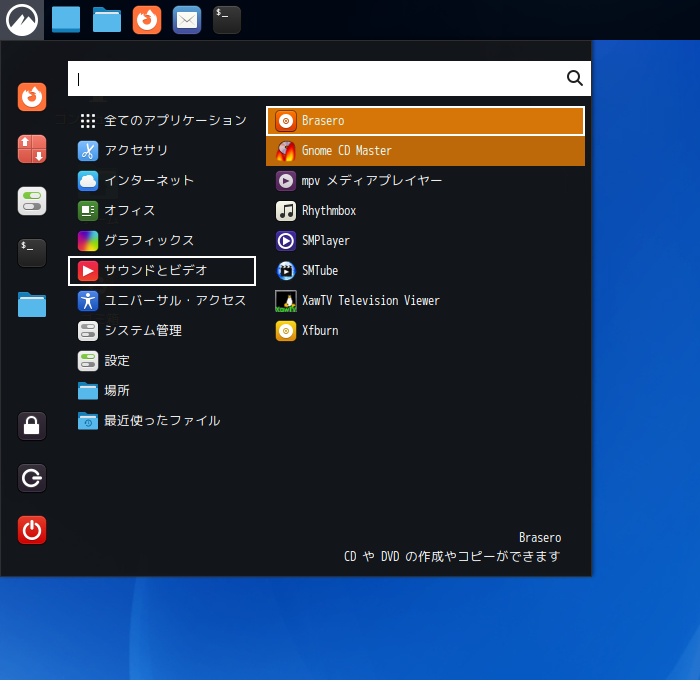Click the red power off button
700x680 pixels.
coord(32,530)
